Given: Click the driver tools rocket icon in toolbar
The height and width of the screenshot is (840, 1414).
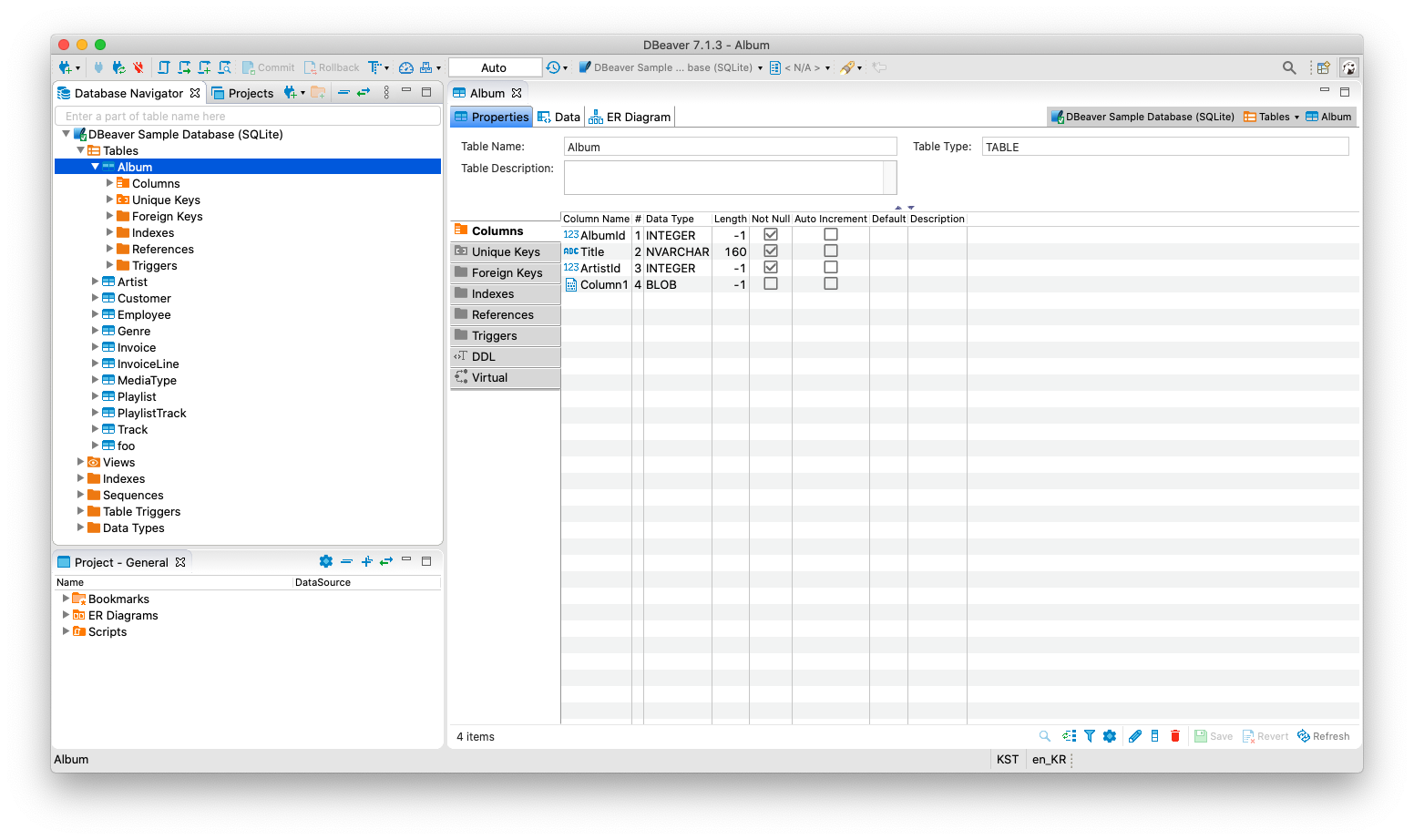Looking at the screenshot, I should (848, 67).
